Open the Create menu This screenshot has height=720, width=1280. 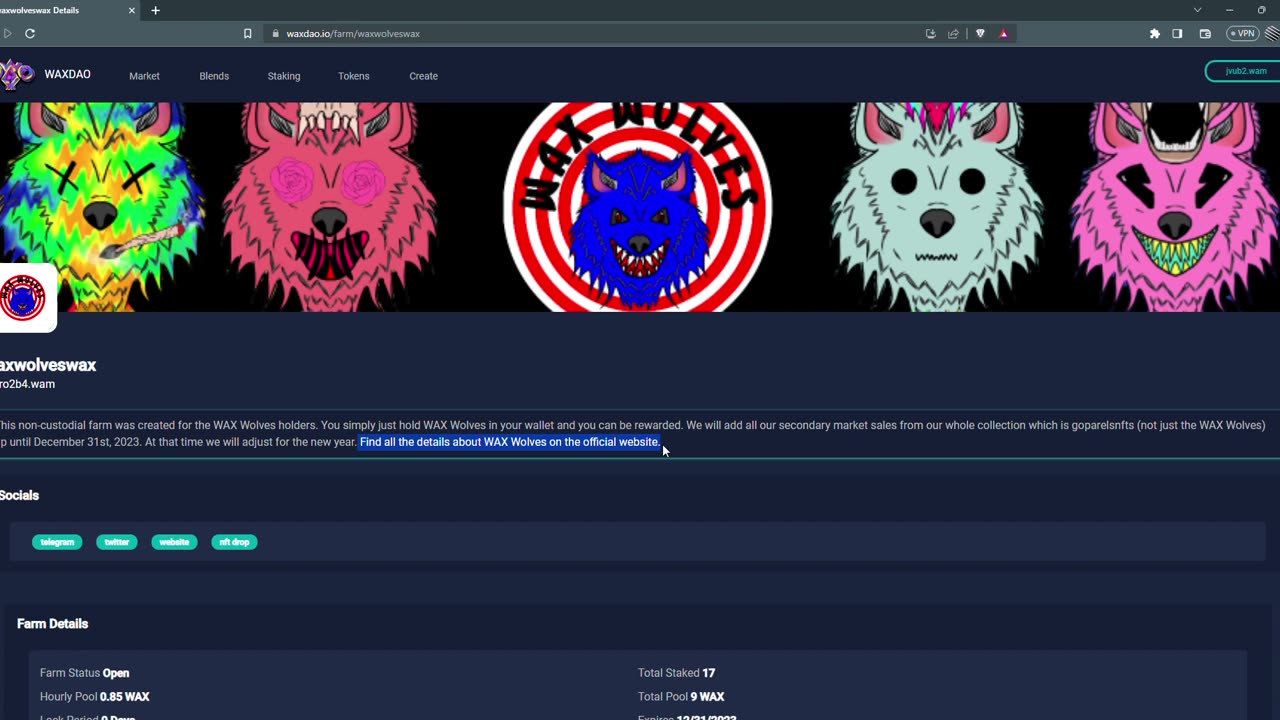click(423, 76)
